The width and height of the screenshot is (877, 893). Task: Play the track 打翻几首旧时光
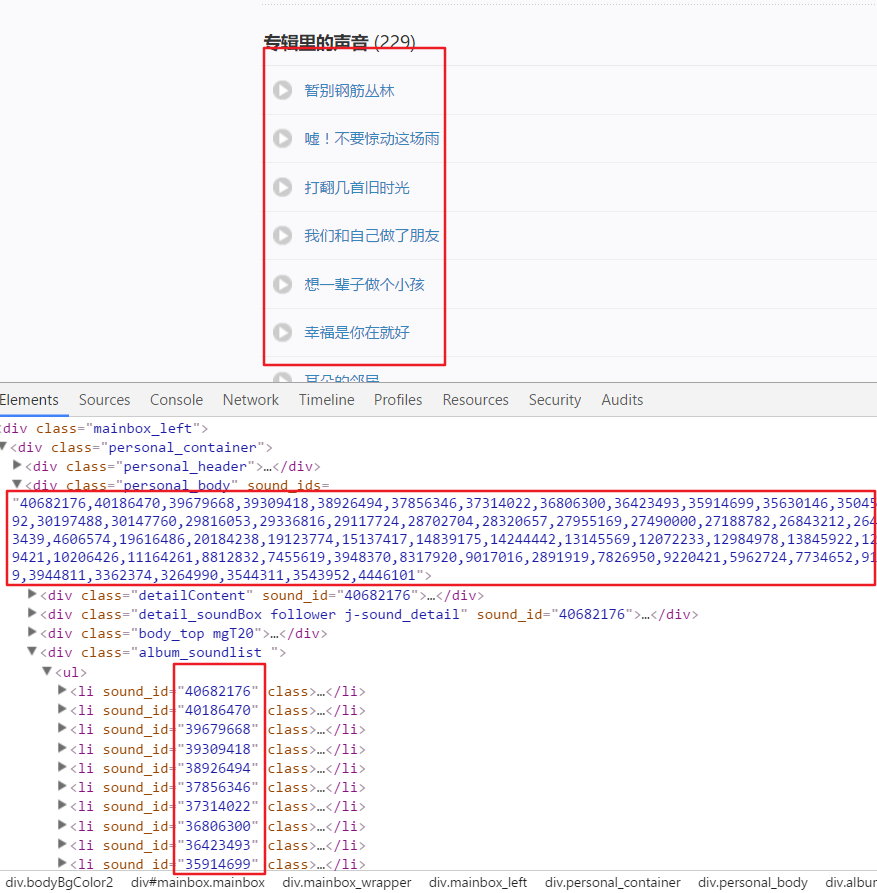(282, 187)
